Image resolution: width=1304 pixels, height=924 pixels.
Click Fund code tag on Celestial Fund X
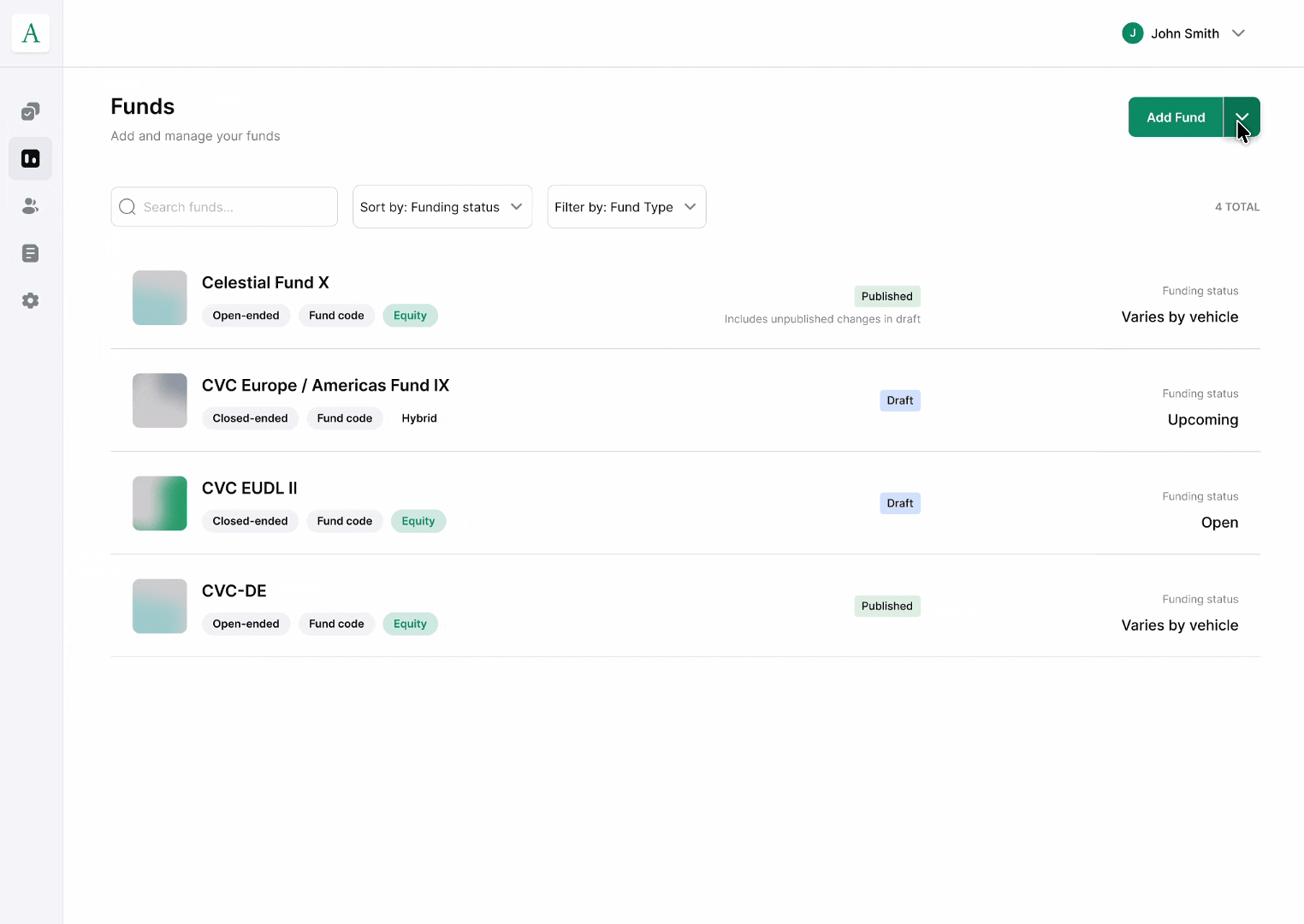pyautogui.click(x=336, y=316)
